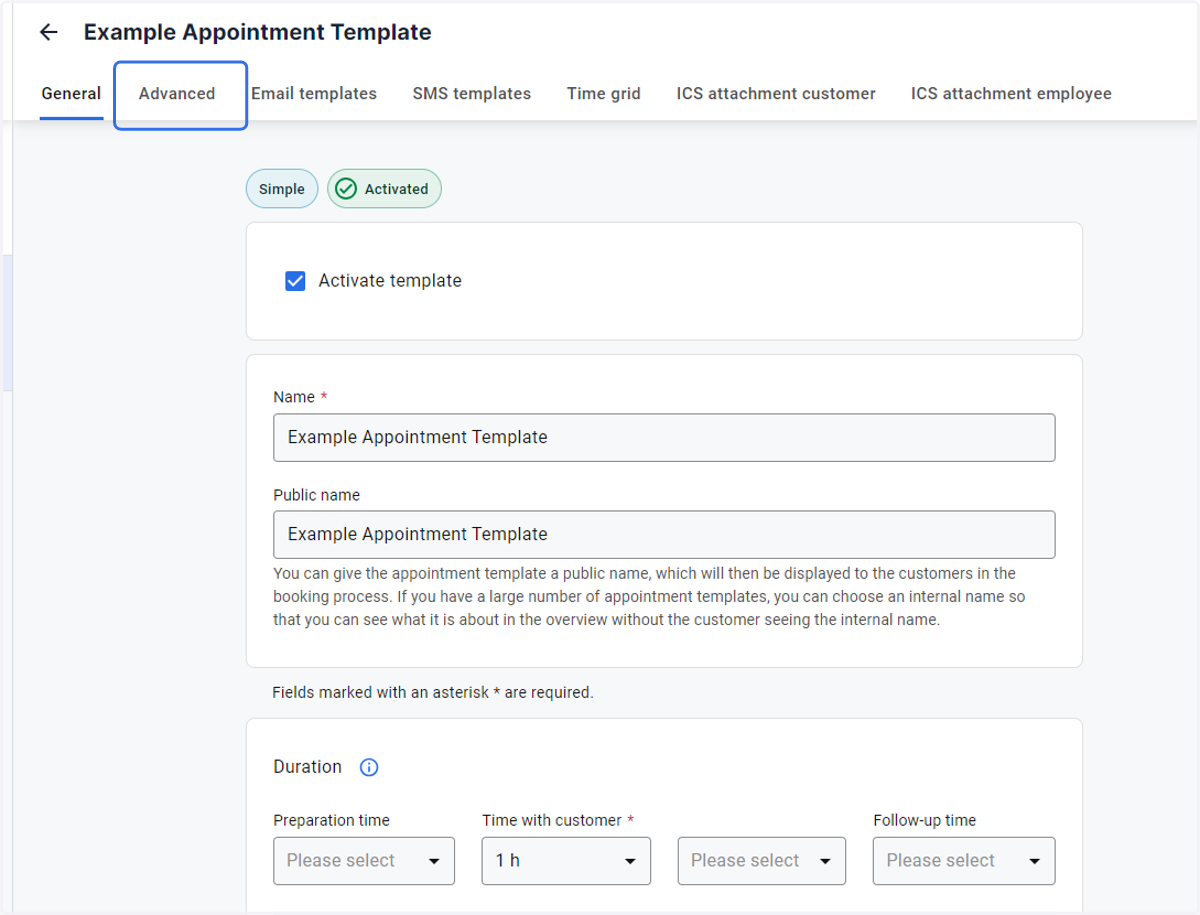Switch to the General tab

[x=71, y=94]
